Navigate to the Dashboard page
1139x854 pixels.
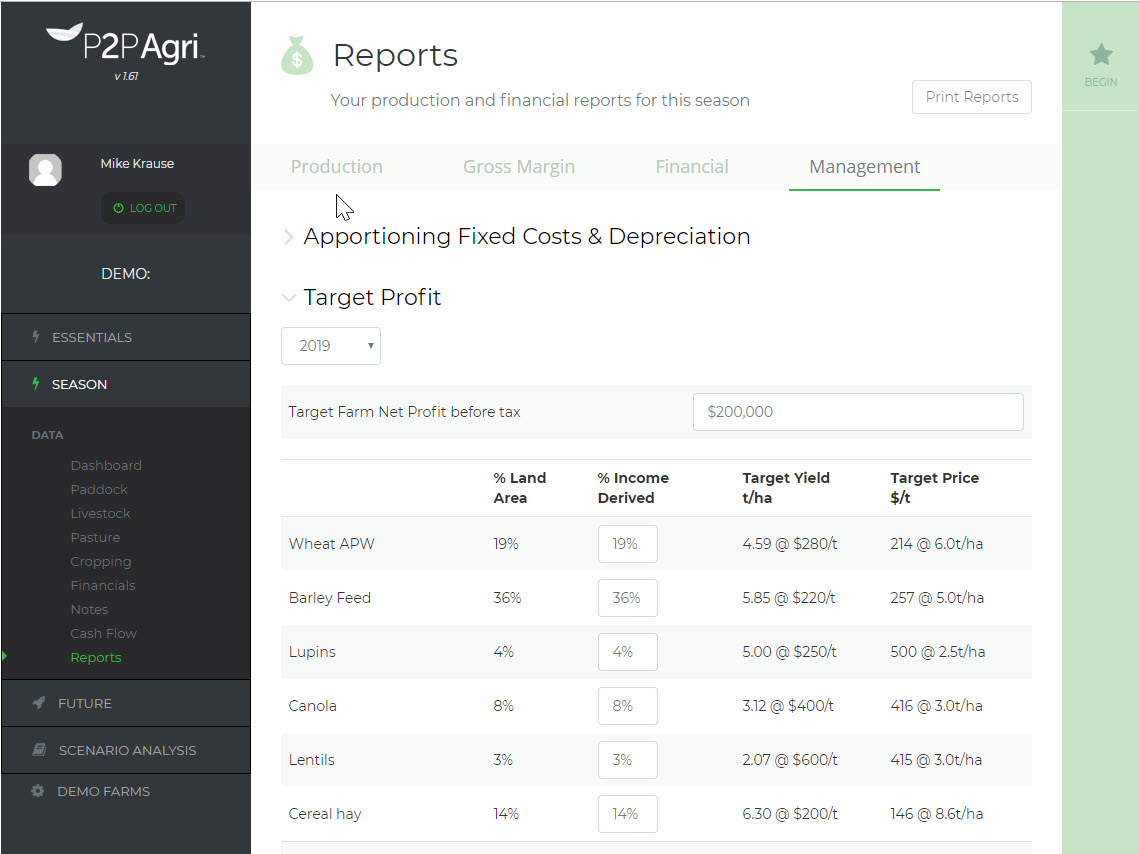point(106,465)
